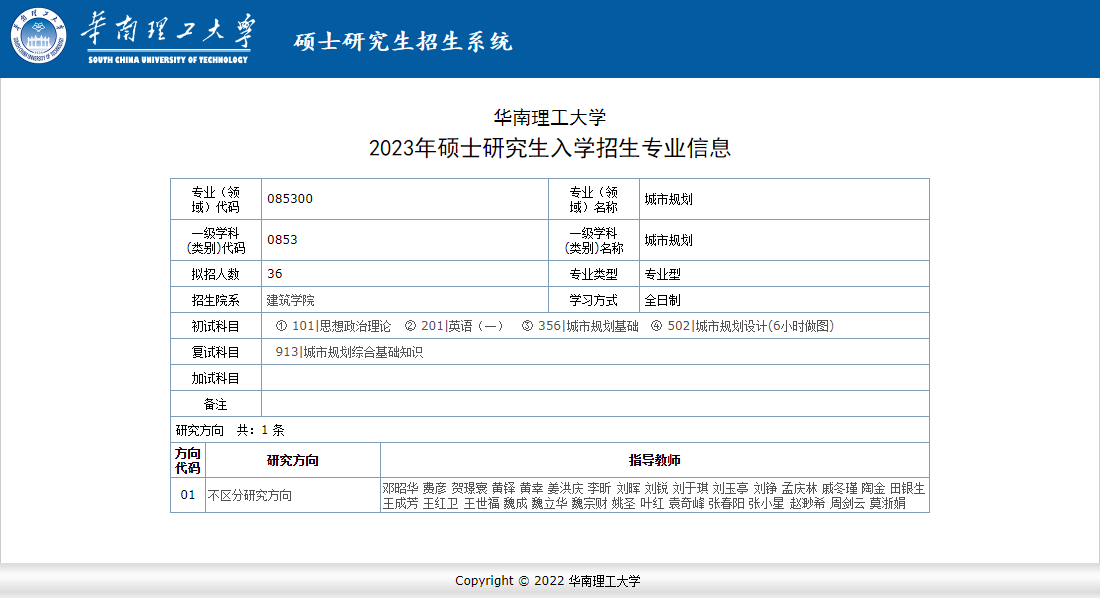This screenshot has height=600, width=1101.
Task: Click the 专业（领域）名称 label cell
Action: [x=593, y=200]
